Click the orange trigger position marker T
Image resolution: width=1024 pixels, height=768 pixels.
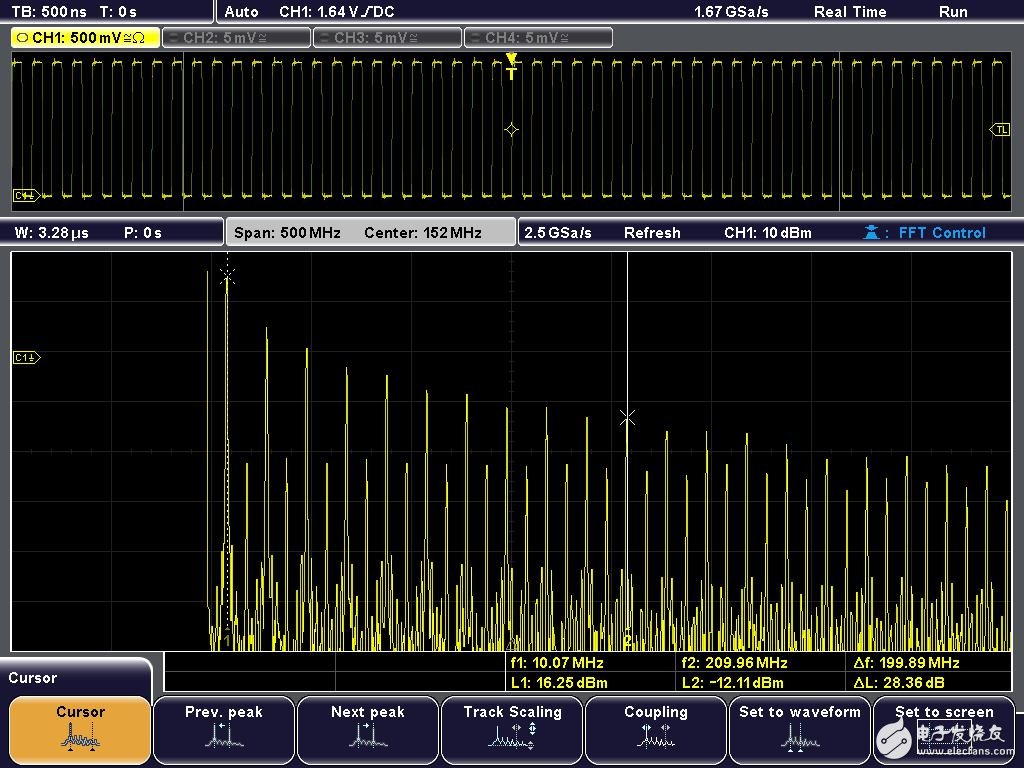click(511, 70)
